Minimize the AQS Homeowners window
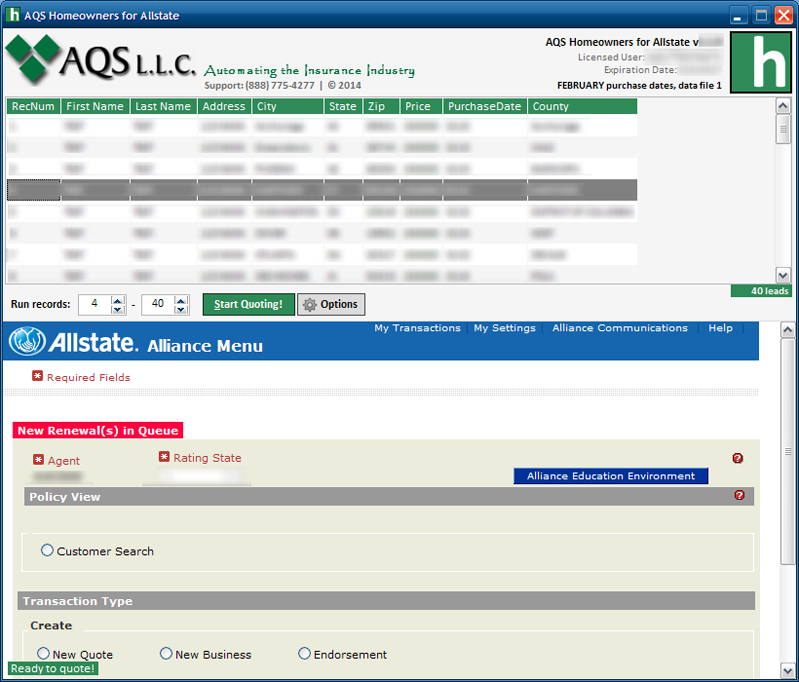 click(x=738, y=15)
